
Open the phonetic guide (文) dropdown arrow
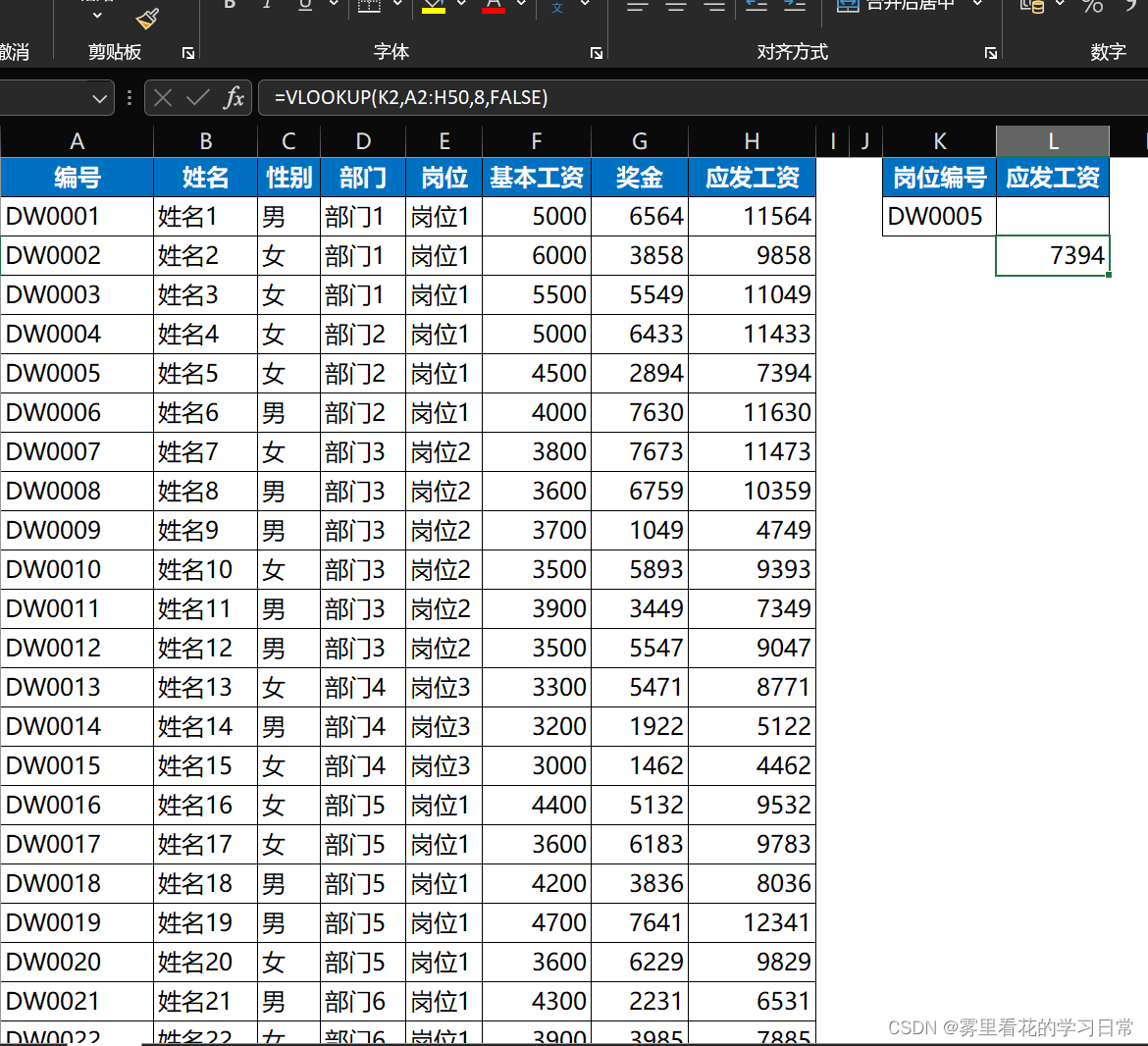(x=585, y=4)
